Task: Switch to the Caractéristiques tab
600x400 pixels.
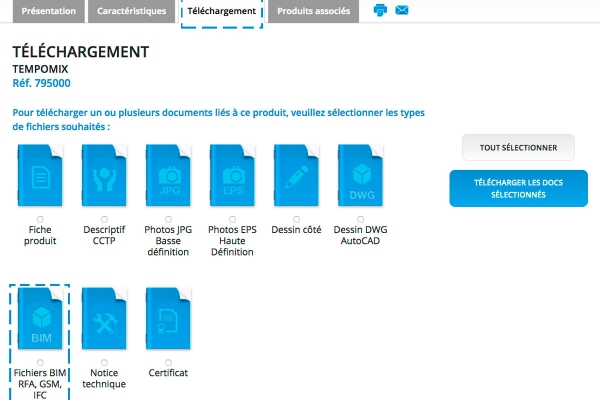Action: tap(132, 11)
